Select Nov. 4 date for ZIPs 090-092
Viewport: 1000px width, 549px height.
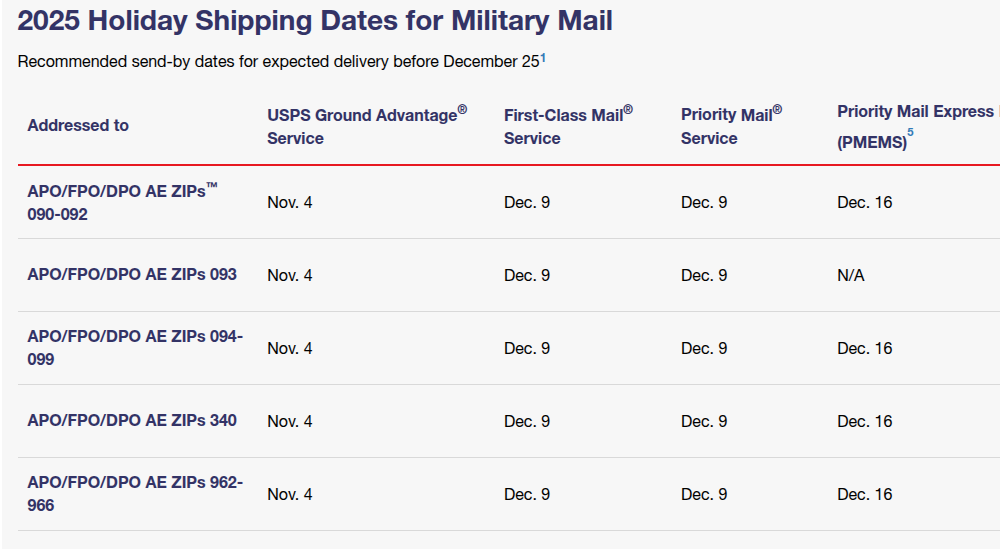pos(290,202)
